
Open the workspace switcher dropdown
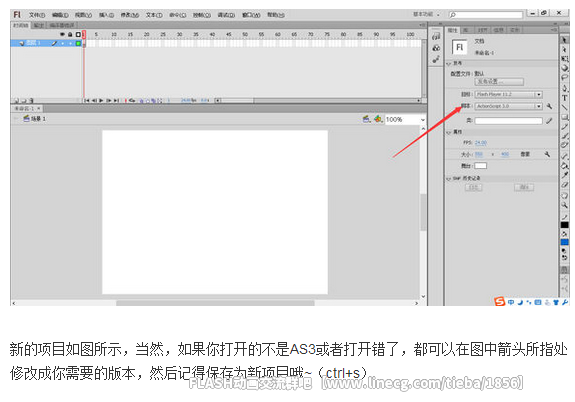pos(426,14)
